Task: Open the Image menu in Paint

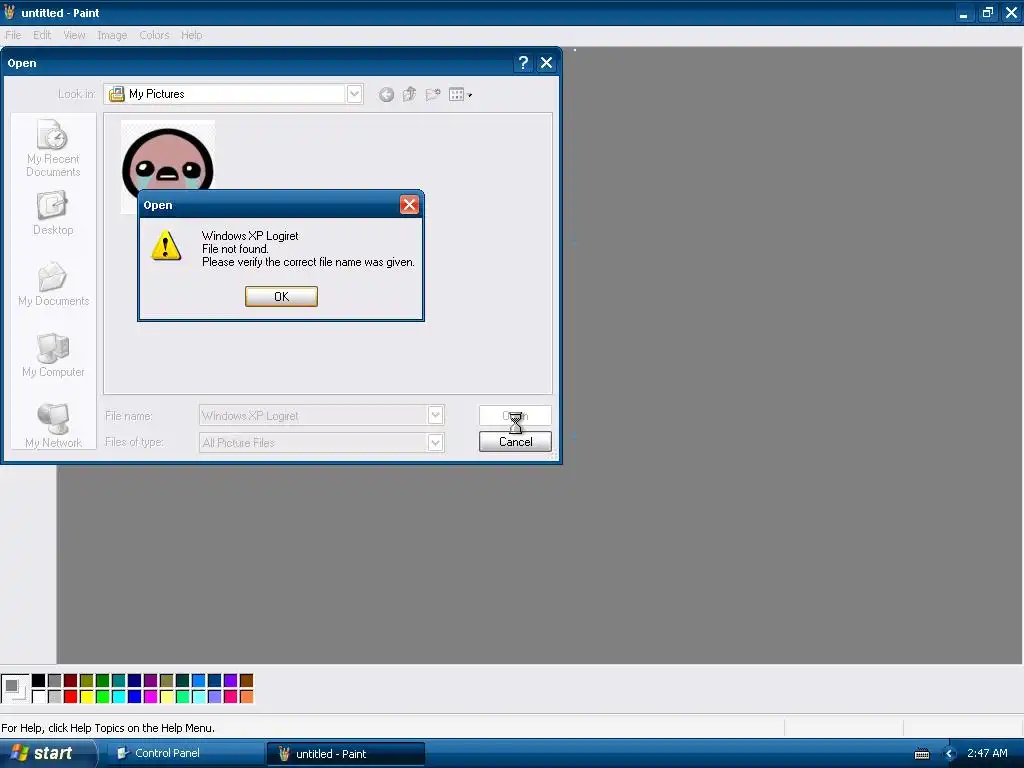Action: click(x=112, y=35)
